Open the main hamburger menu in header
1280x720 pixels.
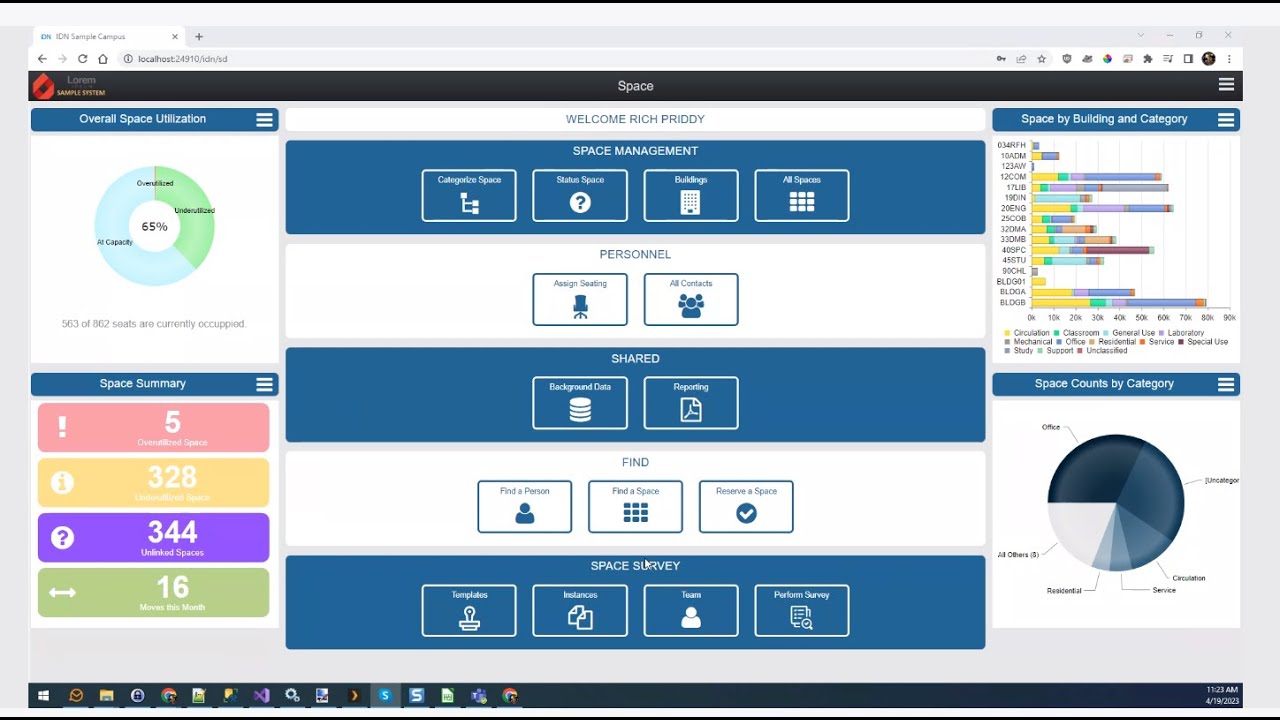(1226, 85)
